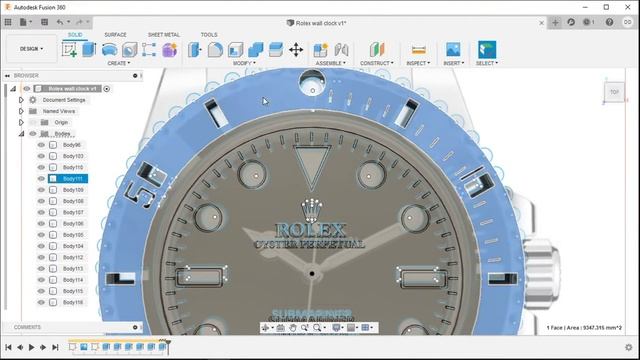The width and height of the screenshot is (640, 360).
Task: Select the Offset Plane construct tool
Action: 377,50
